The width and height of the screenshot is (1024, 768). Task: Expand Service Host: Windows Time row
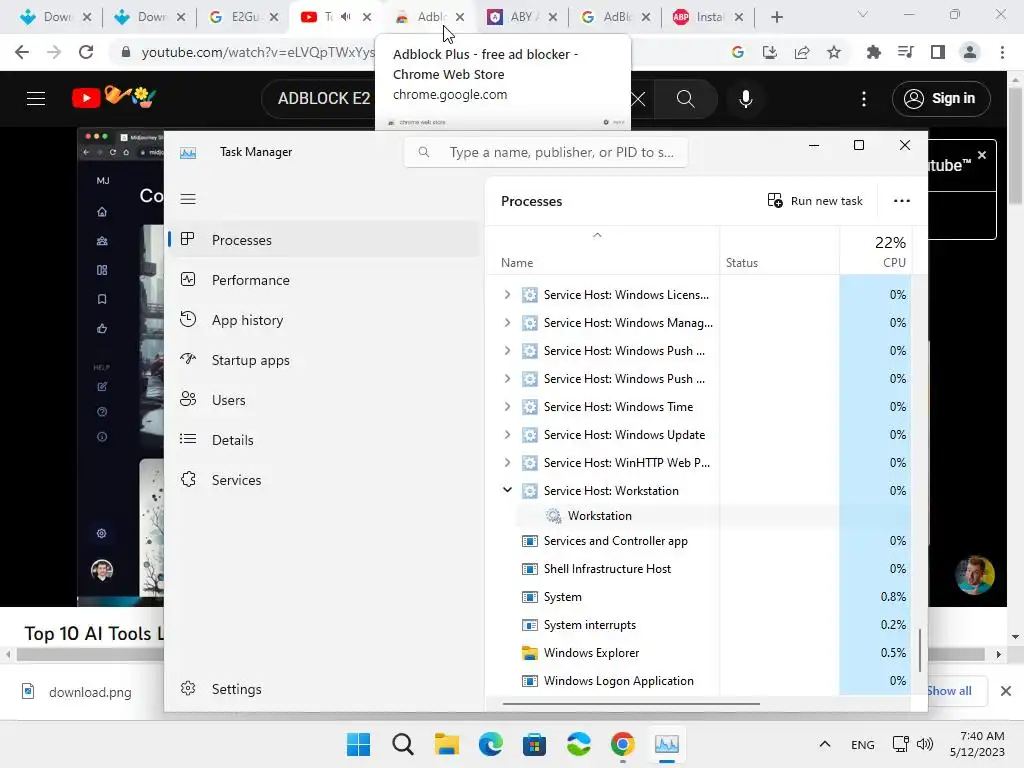(x=507, y=406)
